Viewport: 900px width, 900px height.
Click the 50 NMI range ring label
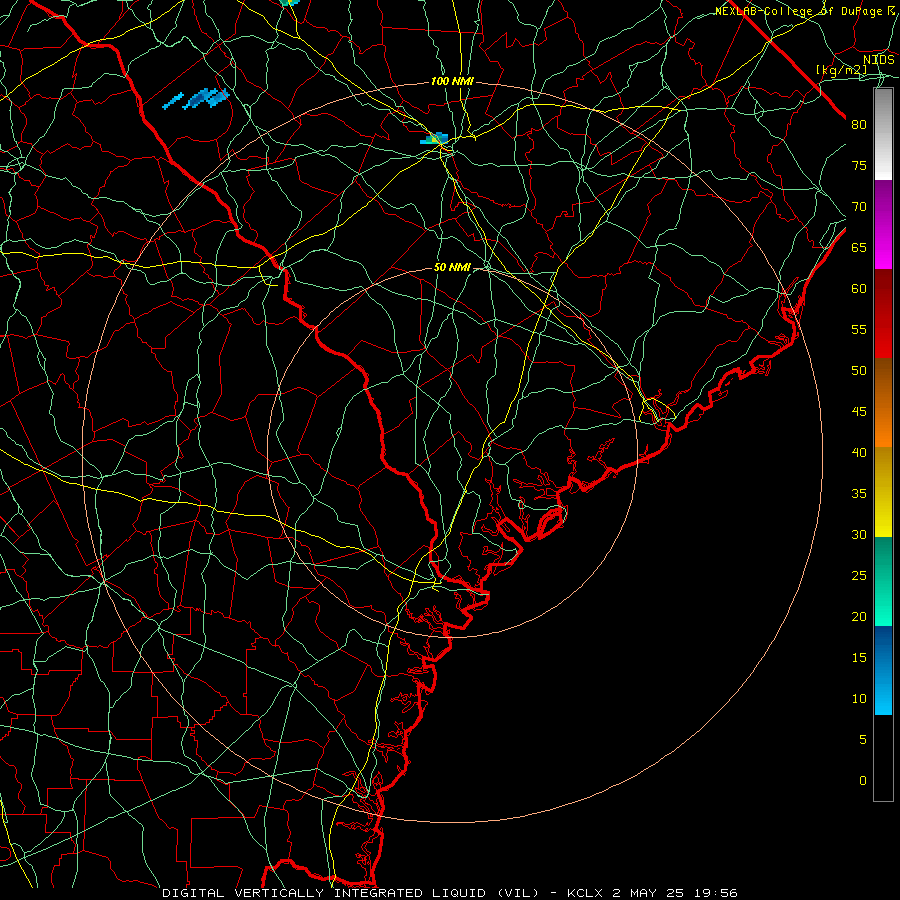pos(452,267)
